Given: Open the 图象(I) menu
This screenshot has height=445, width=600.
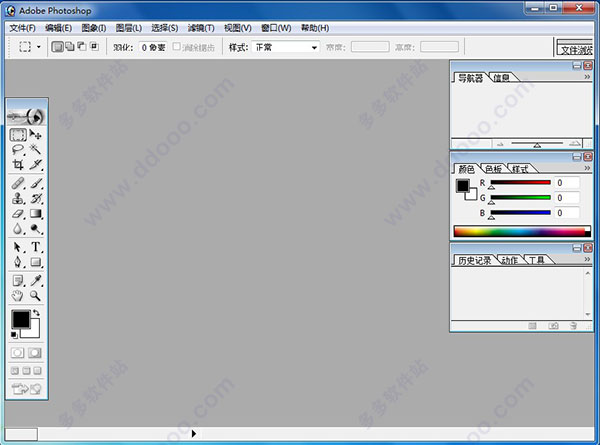Looking at the screenshot, I should [94, 28].
